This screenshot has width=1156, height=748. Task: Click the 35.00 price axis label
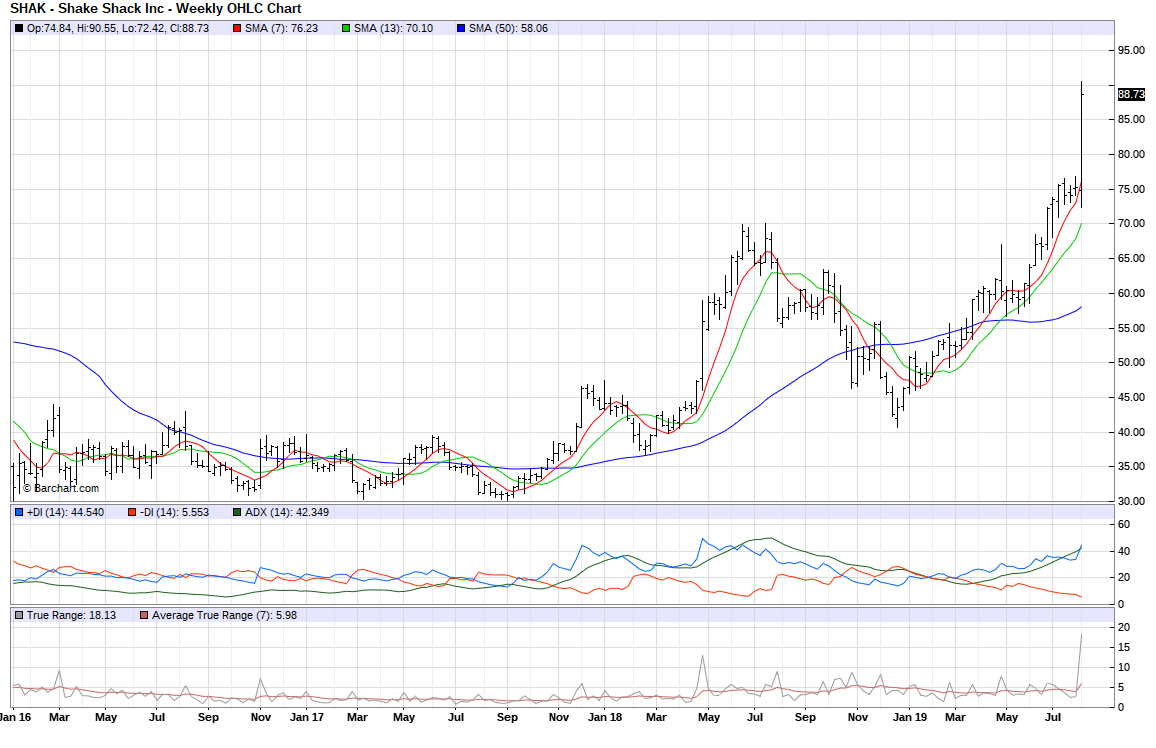pyautogui.click(x=1132, y=466)
